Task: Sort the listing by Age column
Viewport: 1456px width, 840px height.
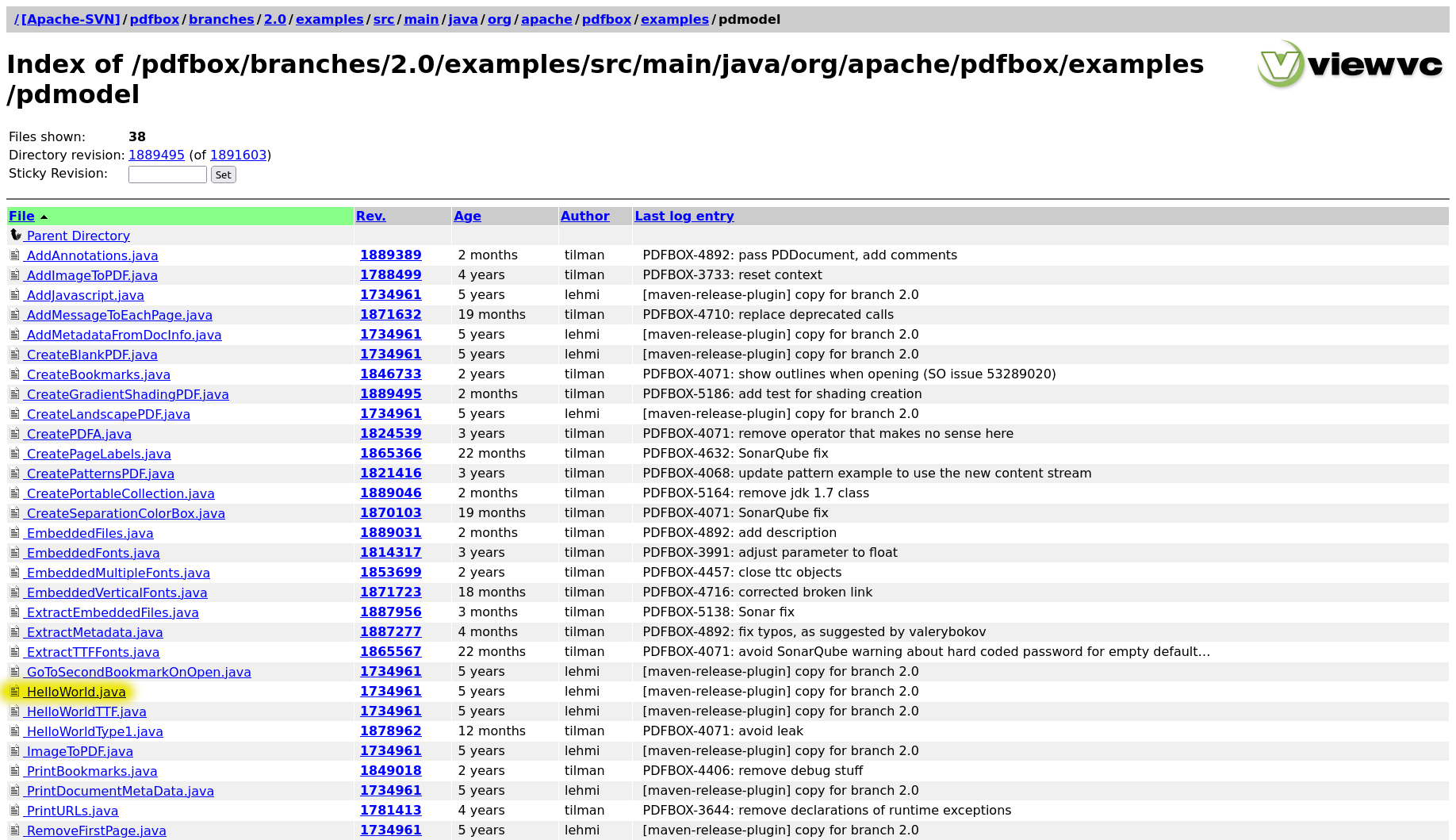Action: click(x=467, y=216)
